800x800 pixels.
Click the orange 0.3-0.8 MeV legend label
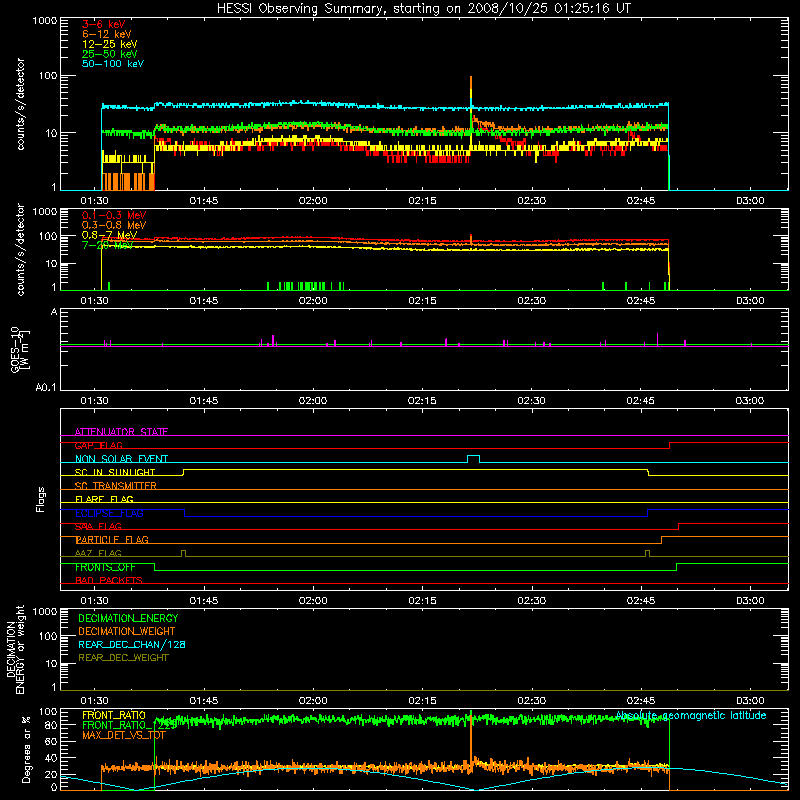coord(114,225)
